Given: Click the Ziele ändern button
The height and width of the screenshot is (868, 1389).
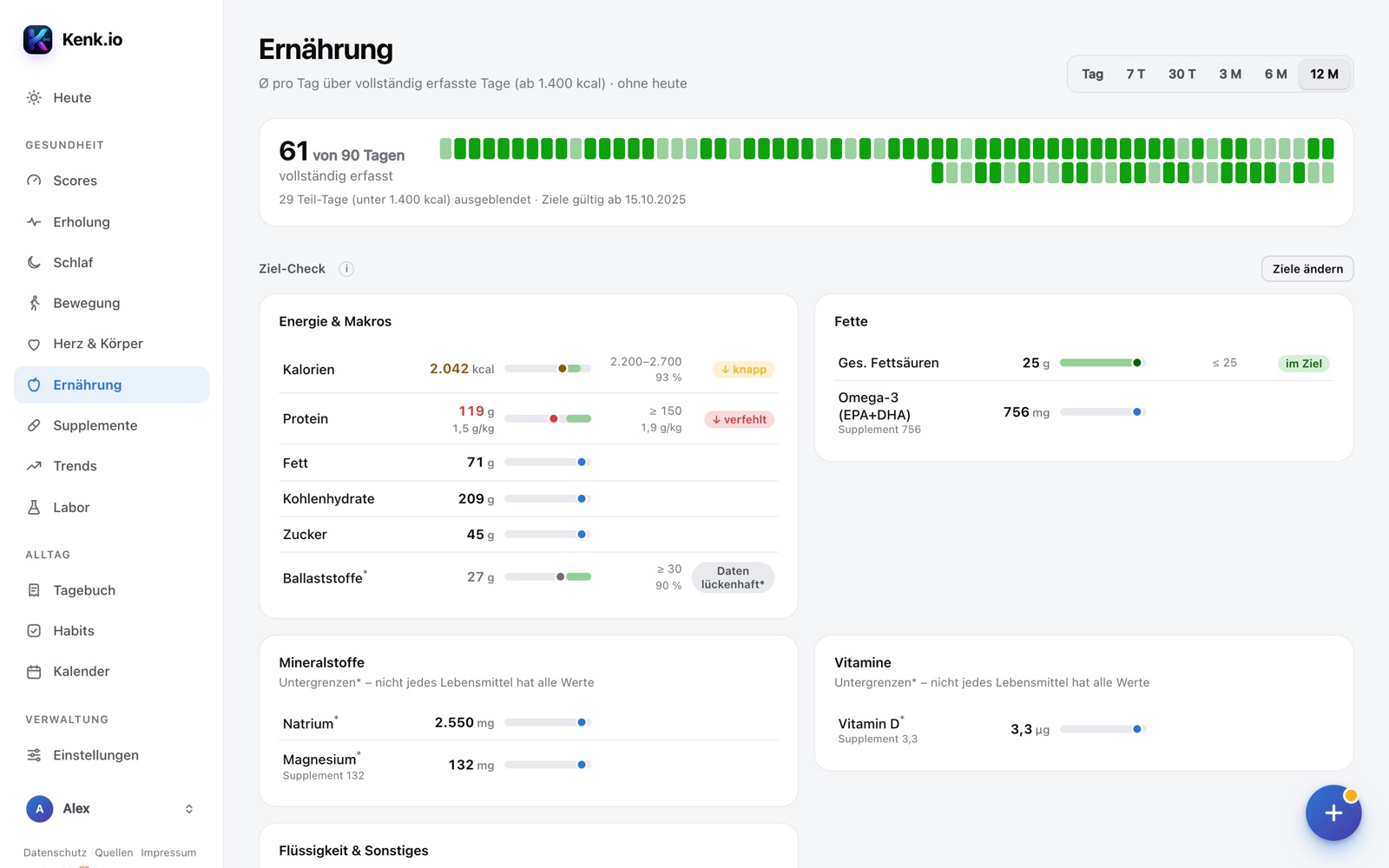Looking at the screenshot, I should pos(1307,269).
